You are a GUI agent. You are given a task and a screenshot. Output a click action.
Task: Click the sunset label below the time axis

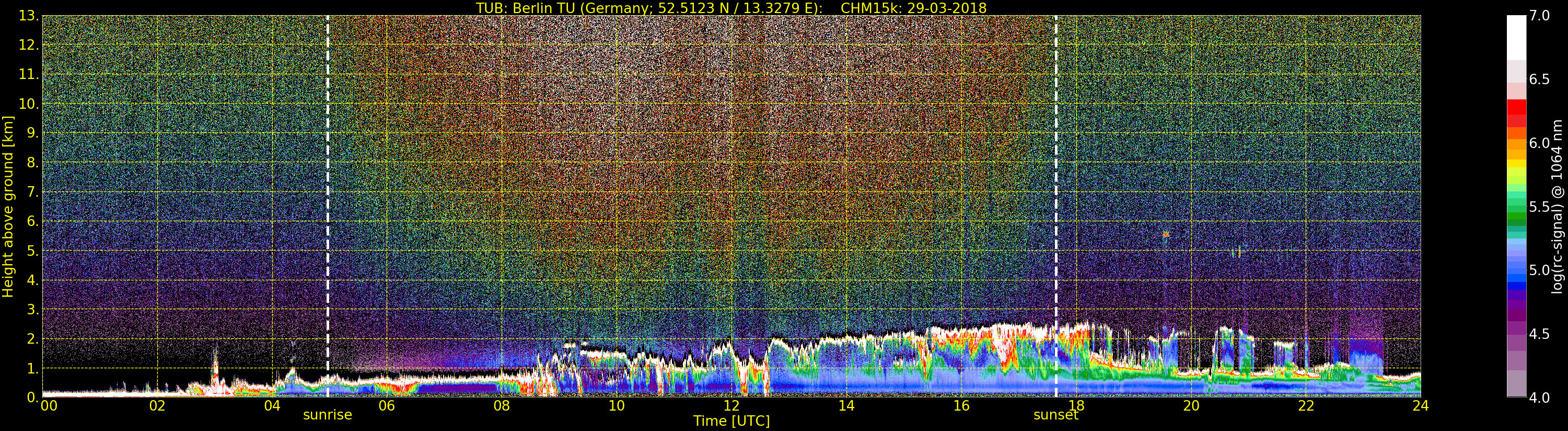pos(1055,415)
